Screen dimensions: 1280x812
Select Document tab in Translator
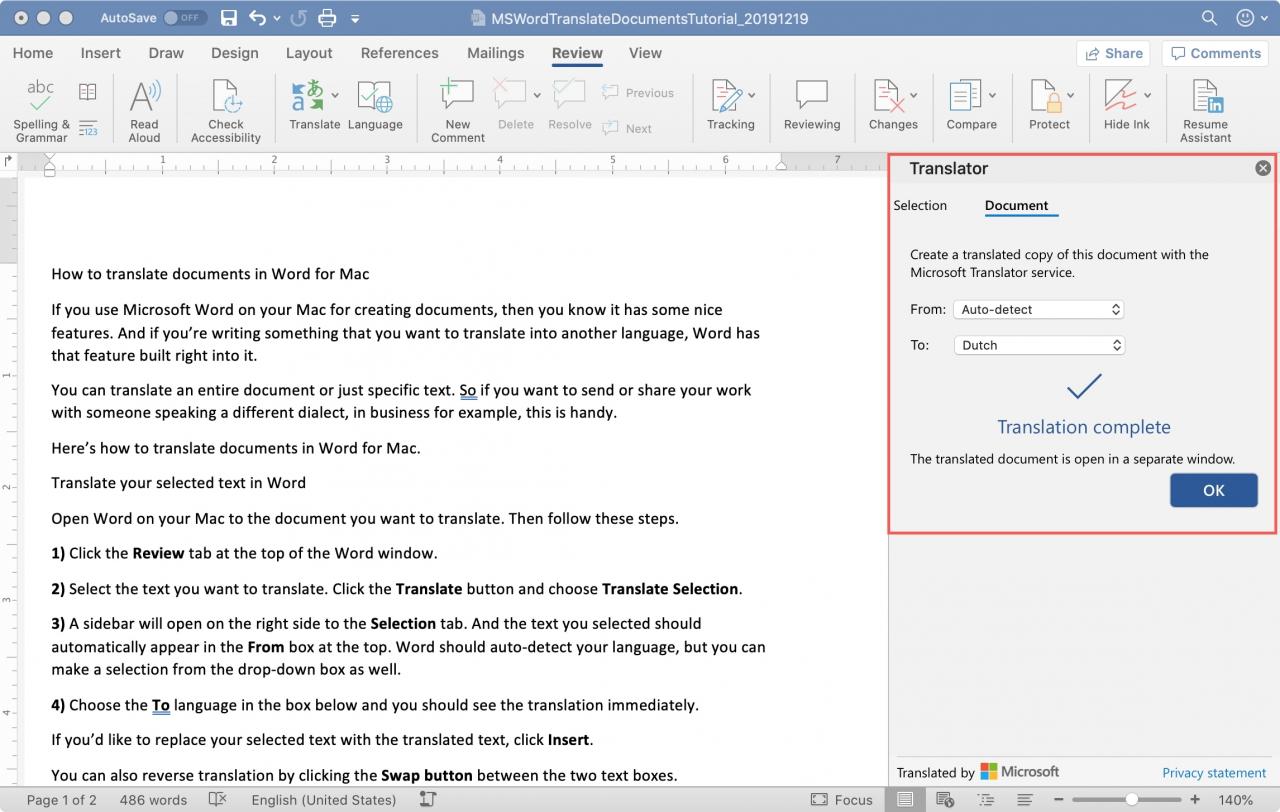click(x=1017, y=205)
